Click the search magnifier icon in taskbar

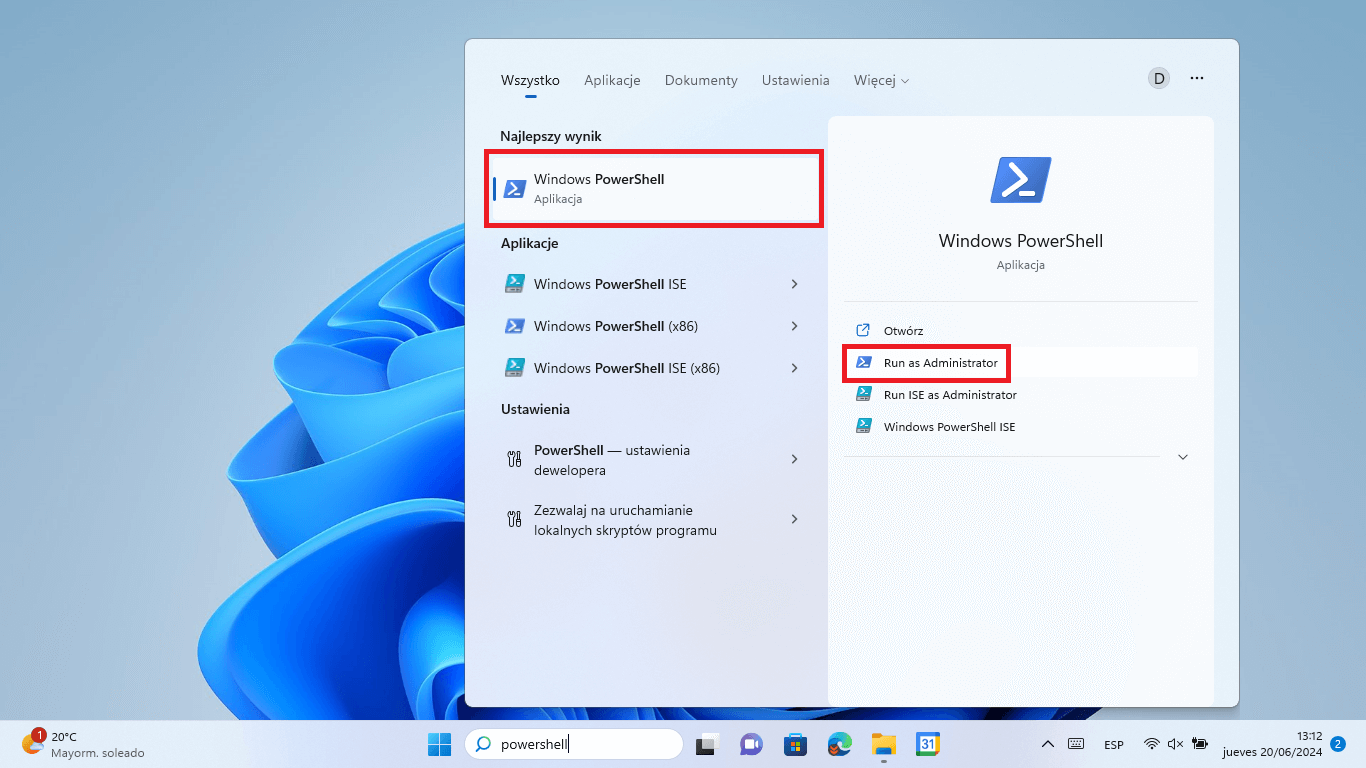(x=483, y=744)
